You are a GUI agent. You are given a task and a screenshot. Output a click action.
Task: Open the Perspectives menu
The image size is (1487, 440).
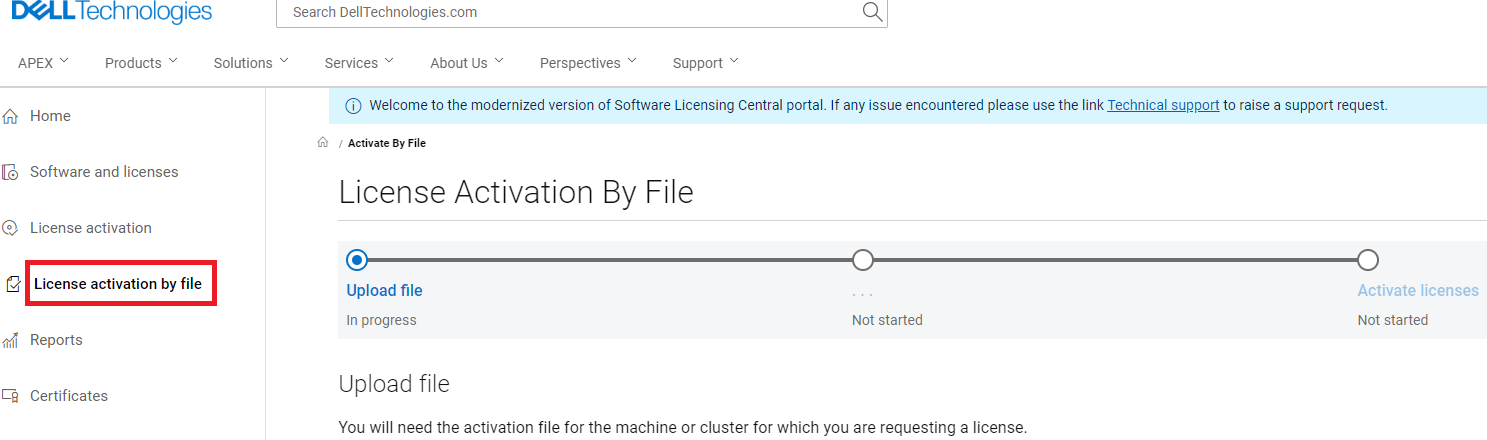588,63
